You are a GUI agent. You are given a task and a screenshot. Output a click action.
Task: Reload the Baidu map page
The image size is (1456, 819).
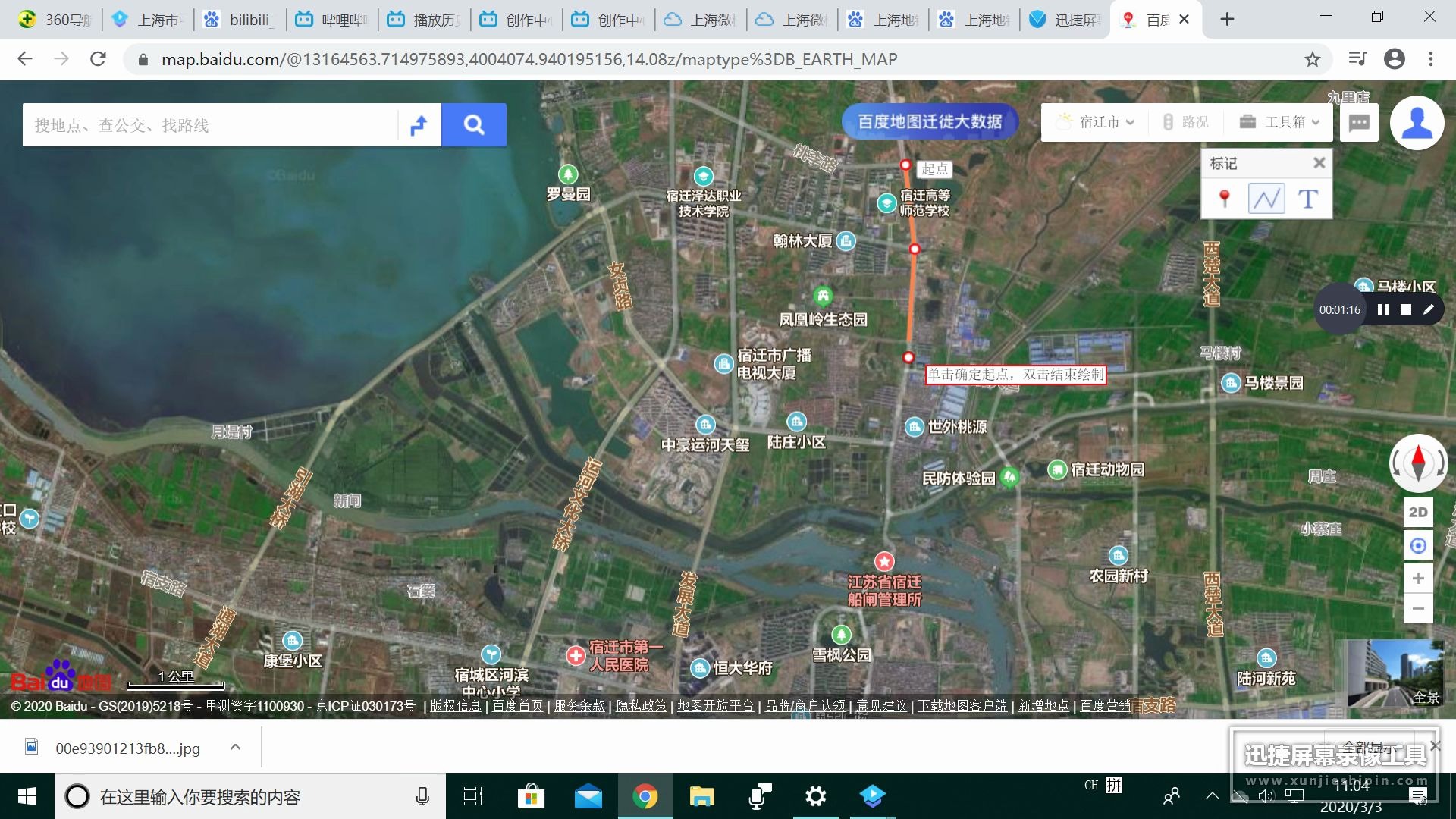pyautogui.click(x=98, y=59)
